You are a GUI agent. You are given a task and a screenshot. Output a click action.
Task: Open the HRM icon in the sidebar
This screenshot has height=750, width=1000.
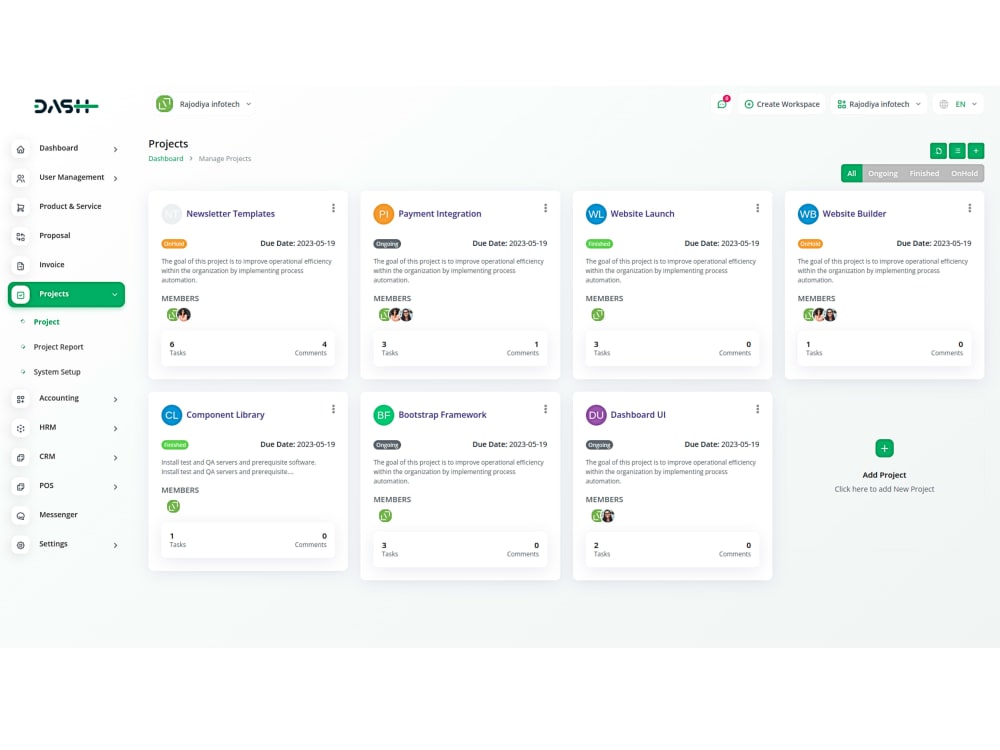[x=21, y=427]
